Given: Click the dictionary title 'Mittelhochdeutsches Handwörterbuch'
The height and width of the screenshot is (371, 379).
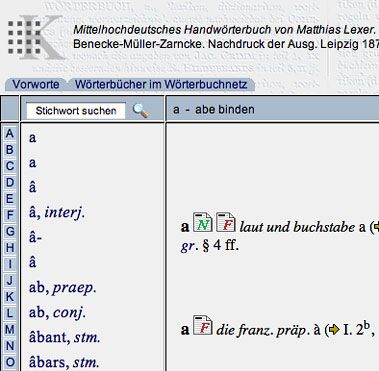Looking at the screenshot, I should pos(172,30).
